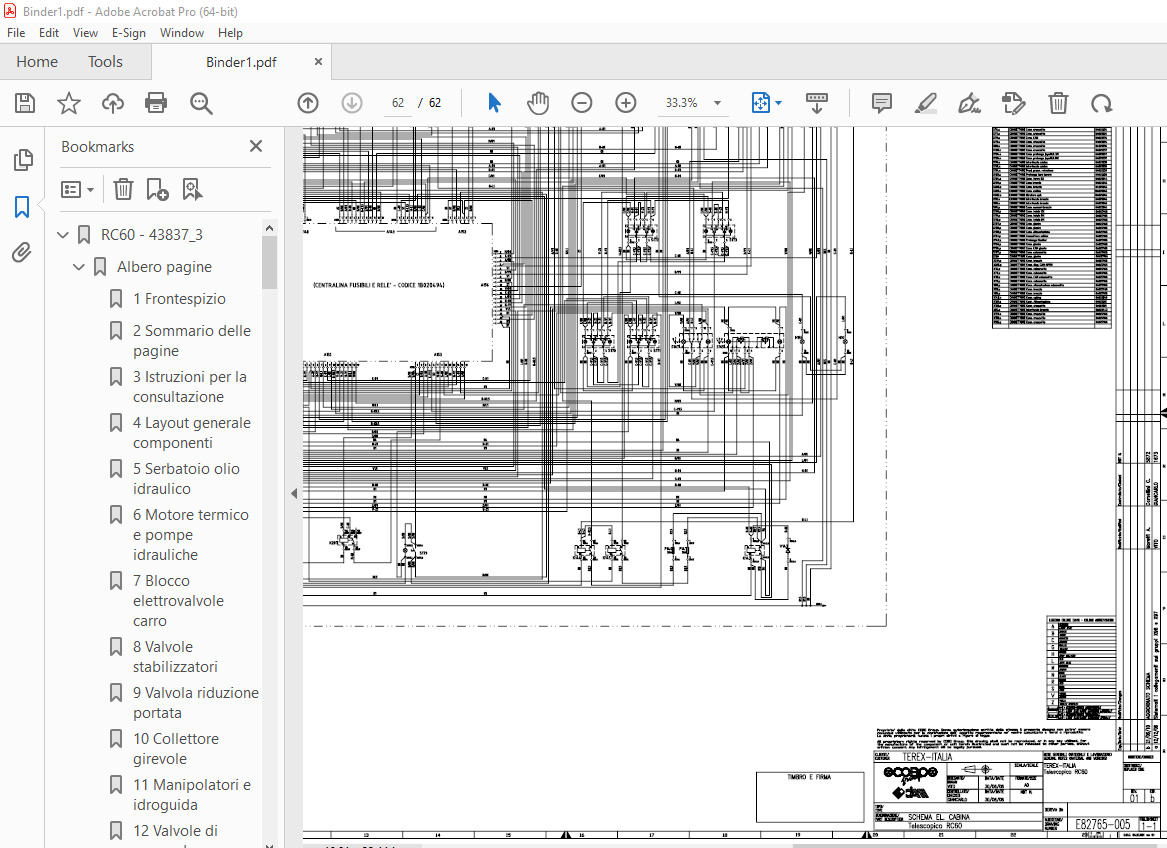
Task: Open the File menu
Action: coord(16,33)
